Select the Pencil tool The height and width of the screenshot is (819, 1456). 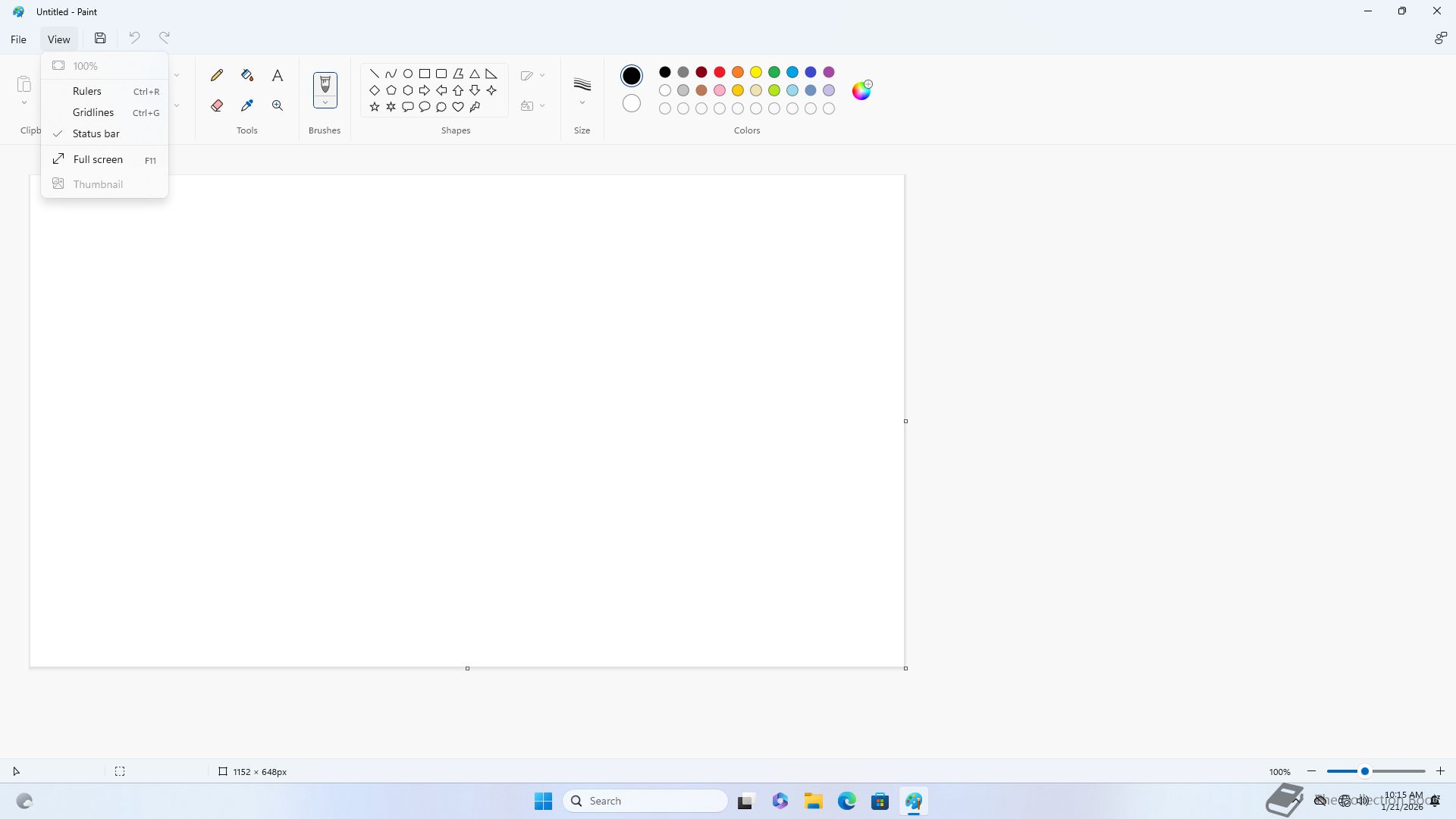click(x=217, y=75)
